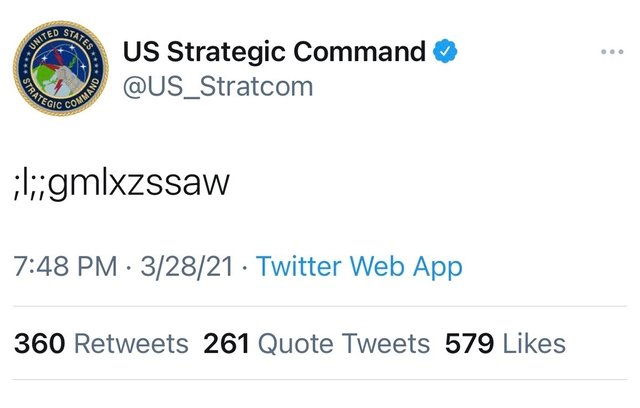This screenshot has height=408, width=640.
Task: Click the number 579 like count
Action: [470, 344]
